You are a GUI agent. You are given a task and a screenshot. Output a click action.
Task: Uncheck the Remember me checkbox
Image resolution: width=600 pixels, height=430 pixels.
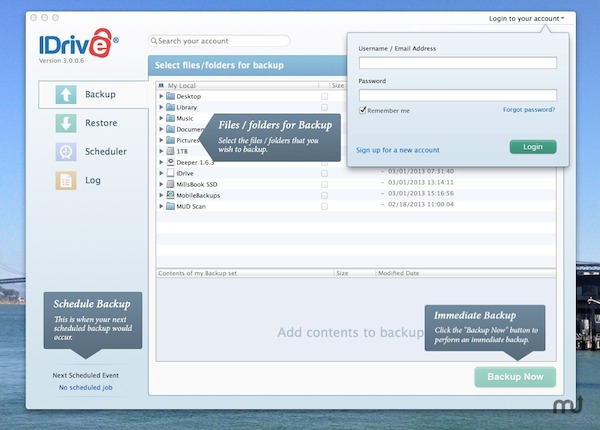[x=362, y=110]
